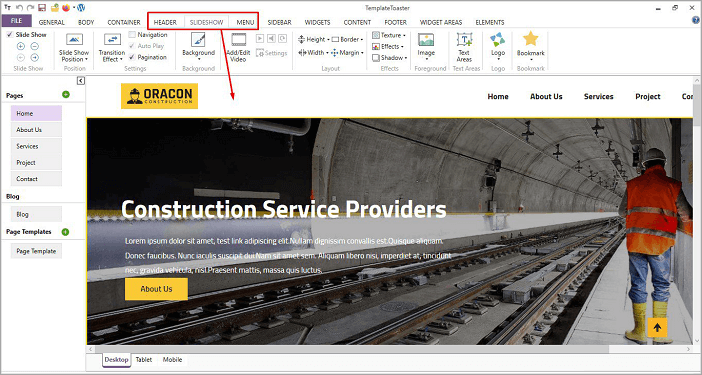Switch to Tablet preview mode
Image resolution: width=702 pixels, height=375 pixels.
(144, 360)
